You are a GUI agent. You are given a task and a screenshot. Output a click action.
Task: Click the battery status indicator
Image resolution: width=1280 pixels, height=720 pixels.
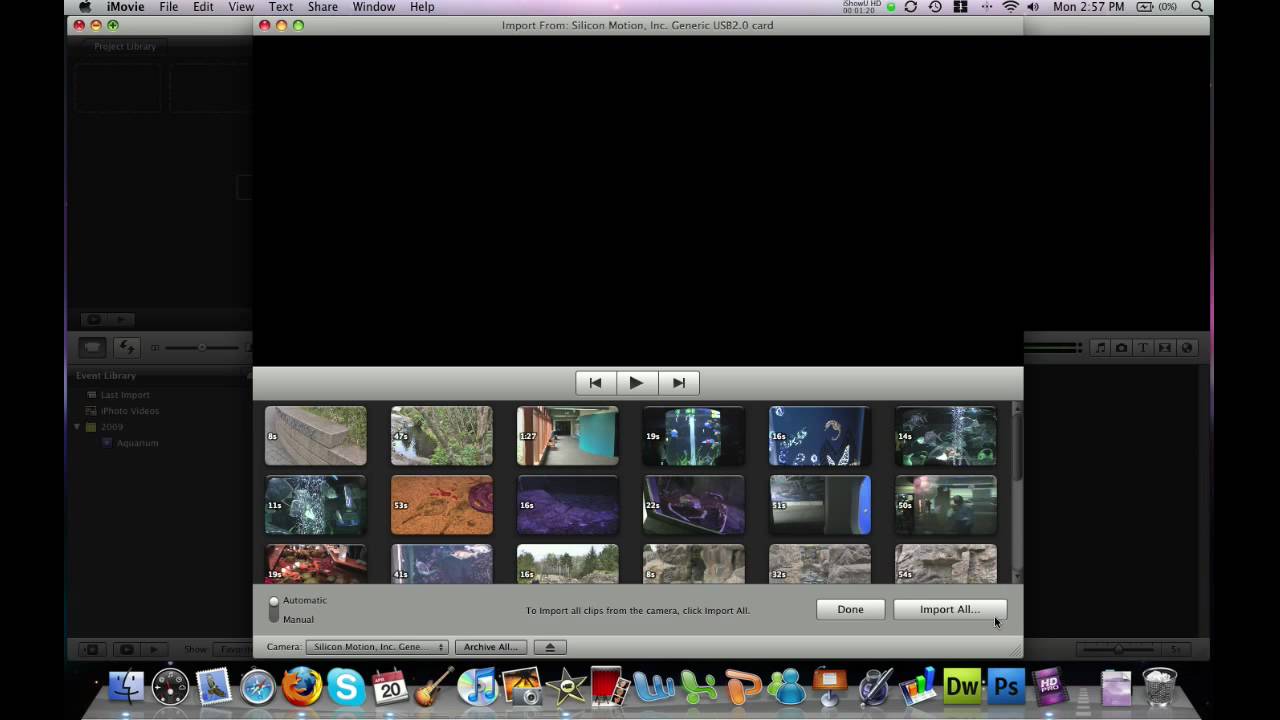[x=1155, y=7]
